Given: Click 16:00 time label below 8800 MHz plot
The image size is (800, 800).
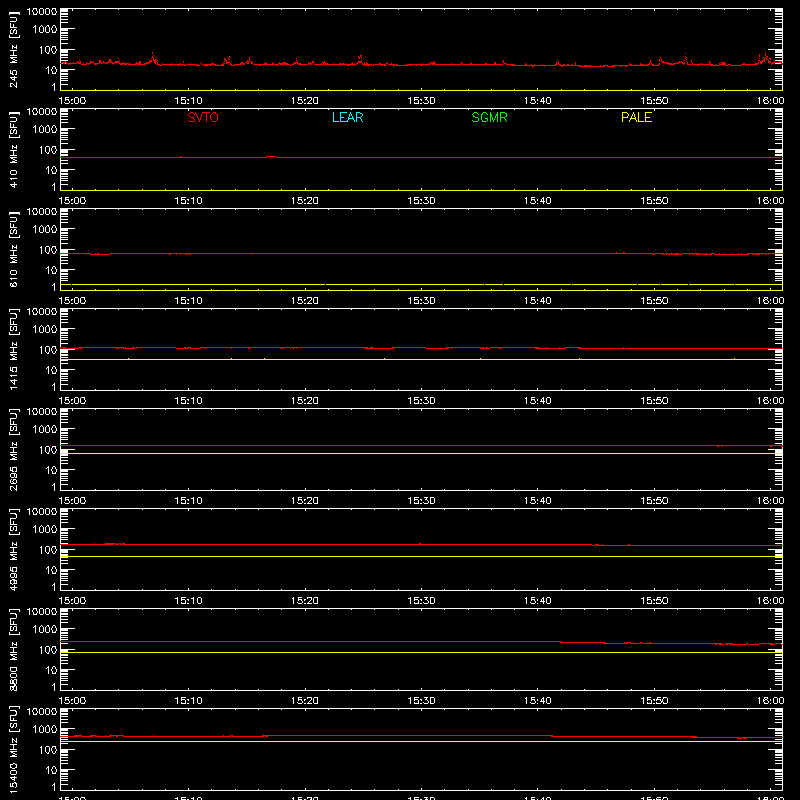Looking at the screenshot, I should tap(770, 701).
